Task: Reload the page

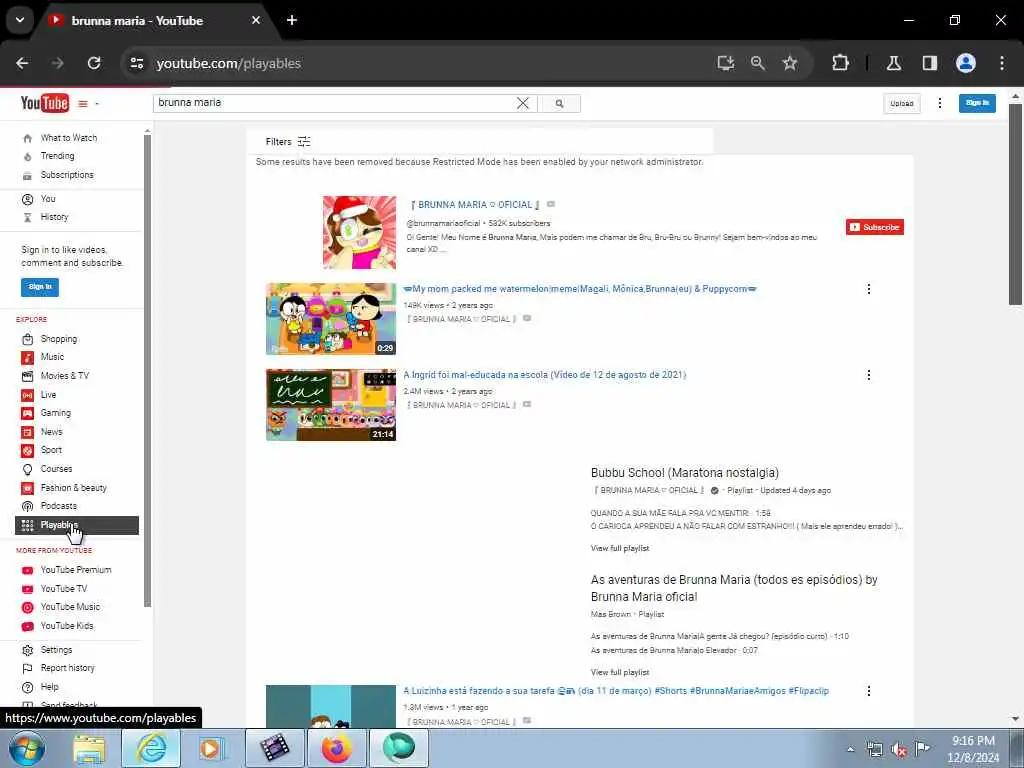Action: click(94, 63)
